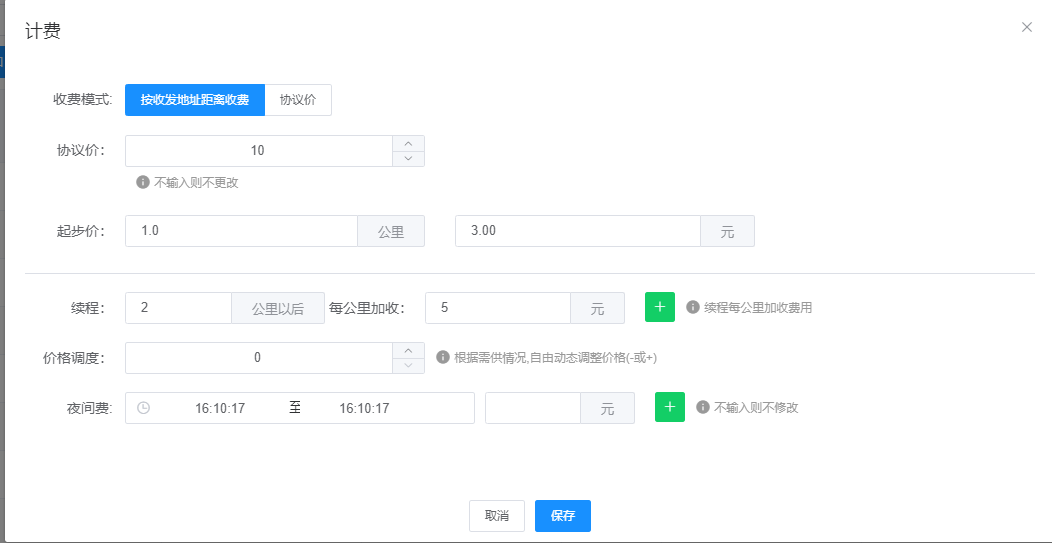Increase 价格调度 value with up arrow
The width and height of the screenshot is (1052, 543).
408,350
